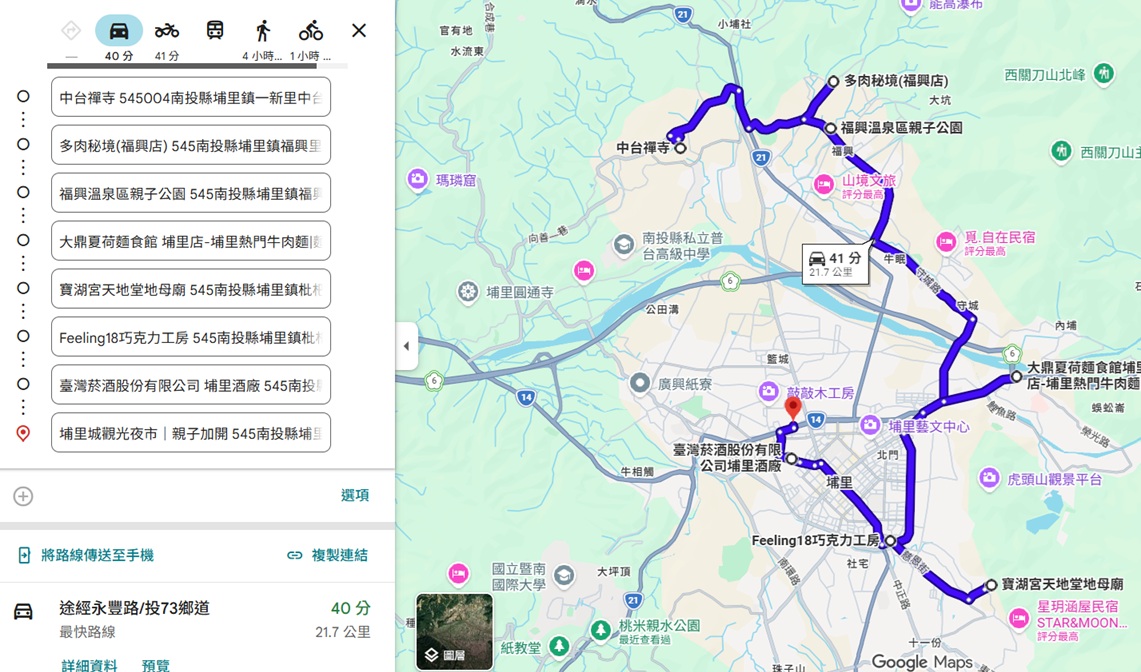1141x672 pixels.
Task: Click the 虎頭山觀景平台 attraction icon
Action: pos(989,478)
